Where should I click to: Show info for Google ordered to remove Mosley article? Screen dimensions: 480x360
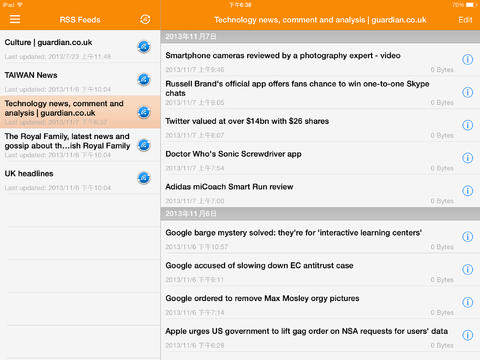click(x=468, y=302)
